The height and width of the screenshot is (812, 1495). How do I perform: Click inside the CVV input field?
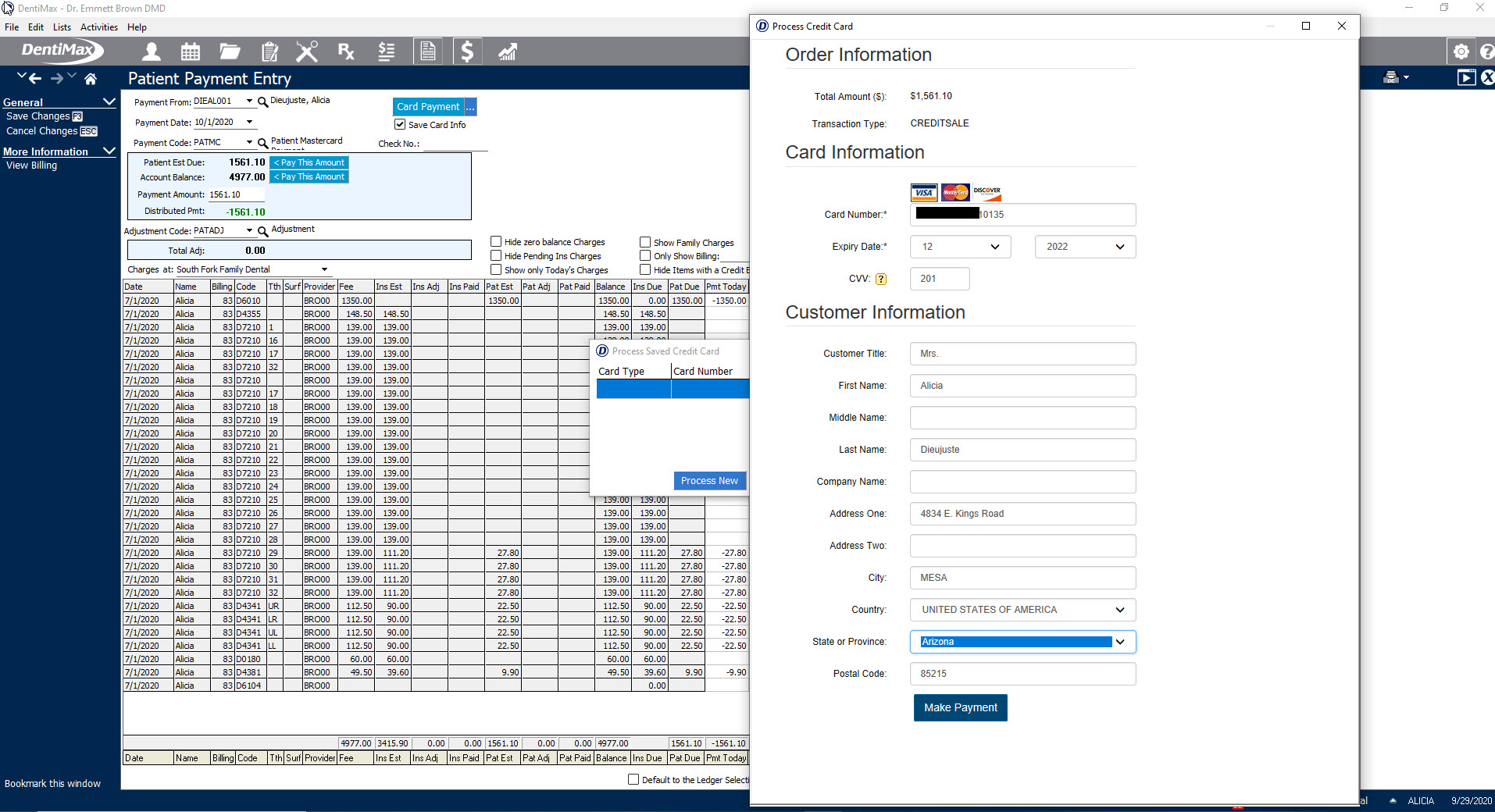pyautogui.click(x=939, y=278)
